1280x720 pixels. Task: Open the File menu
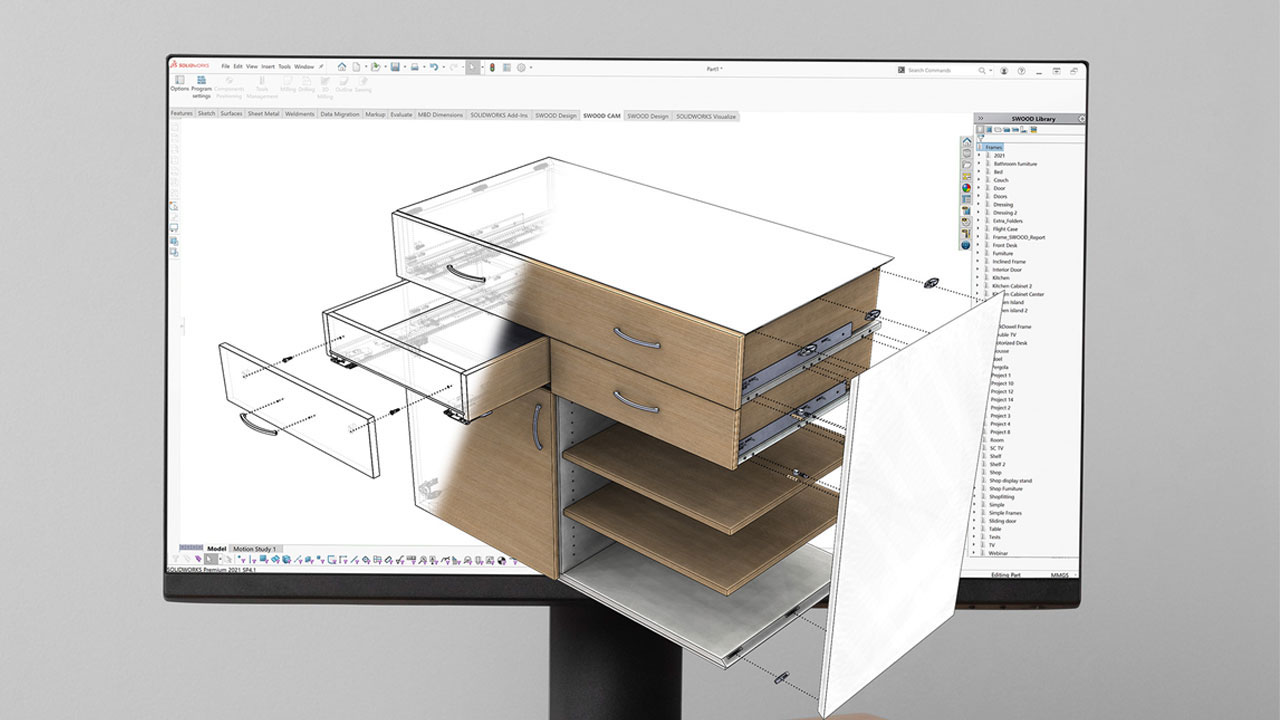[x=225, y=67]
